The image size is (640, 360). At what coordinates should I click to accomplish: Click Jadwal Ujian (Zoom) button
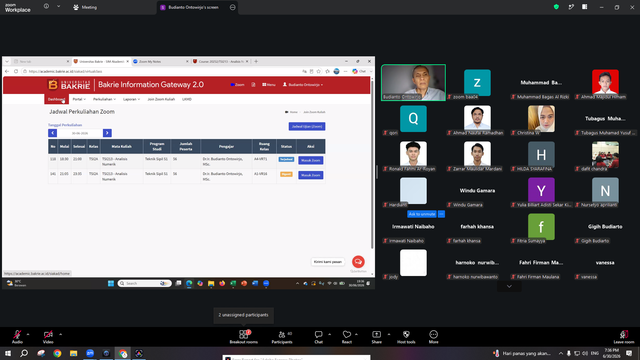click(x=307, y=127)
